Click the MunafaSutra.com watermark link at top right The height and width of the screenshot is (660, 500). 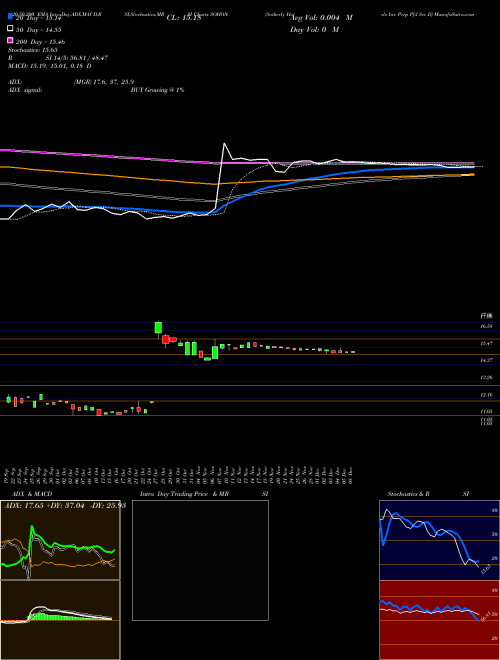(x=456, y=14)
